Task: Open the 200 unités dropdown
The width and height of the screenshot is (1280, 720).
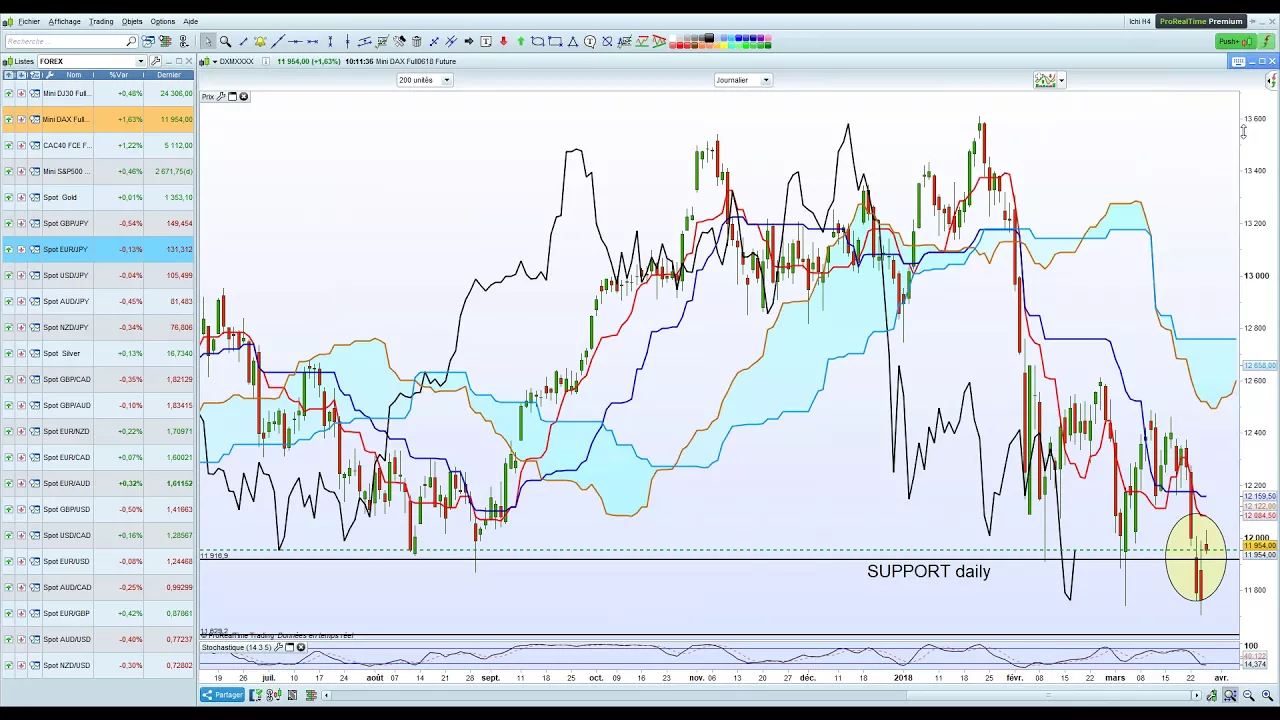Action: pos(446,80)
